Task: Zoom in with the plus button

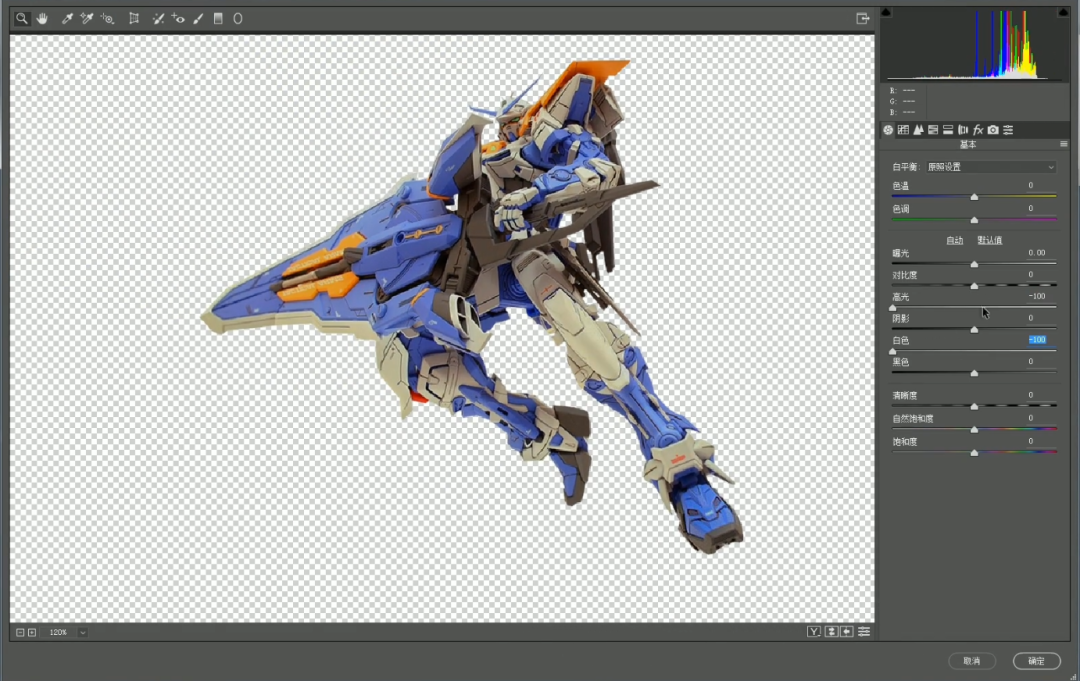Action: tap(32, 632)
